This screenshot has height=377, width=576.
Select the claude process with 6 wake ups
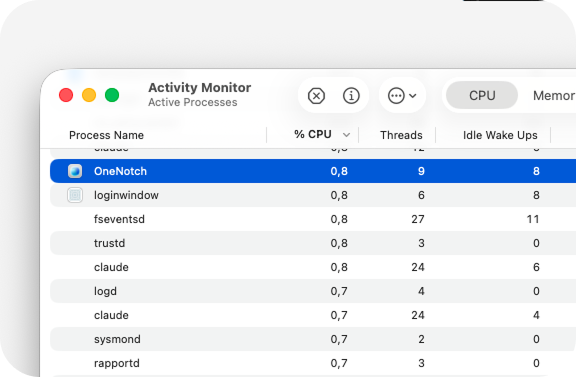click(313, 267)
